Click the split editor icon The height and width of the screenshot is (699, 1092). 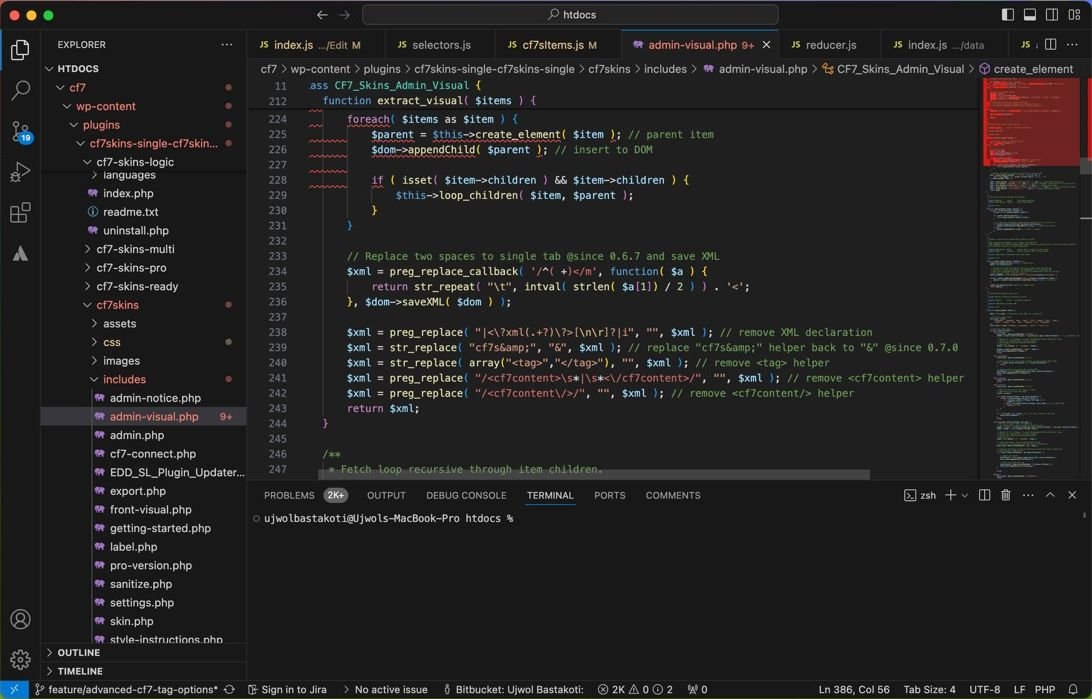(1050, 45)
